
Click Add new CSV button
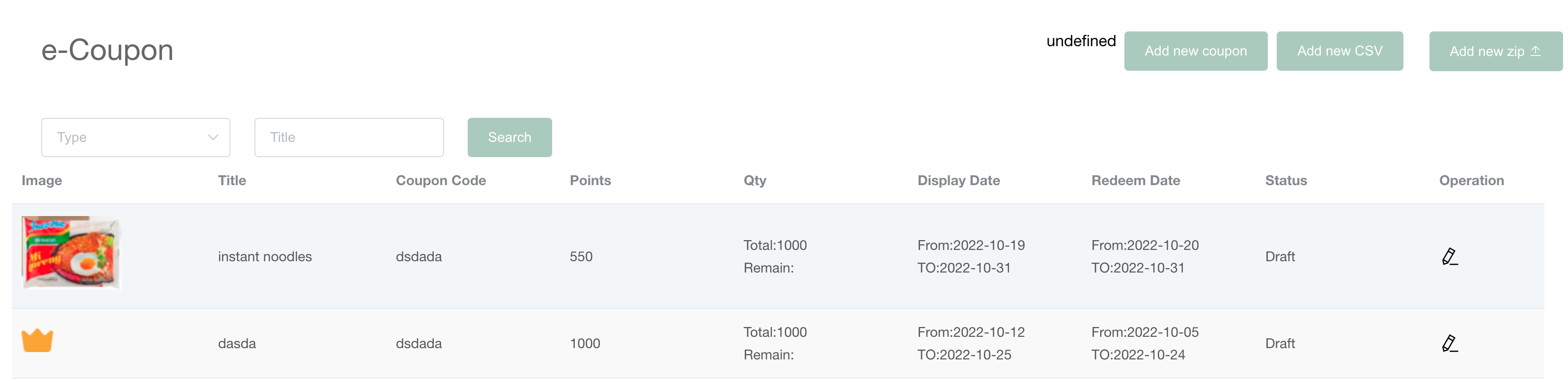tap(1339, 51)
